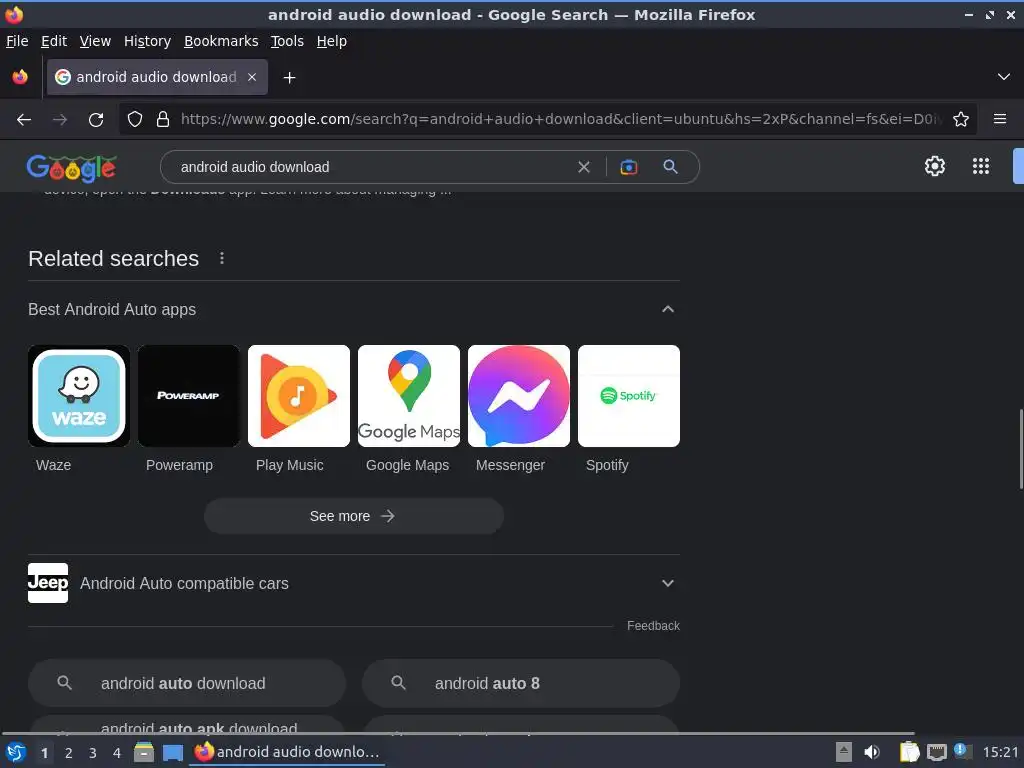Select the Poweramp app thumbnail
The width and height of the screenshot is (1024, 768).
pos(189,396)
